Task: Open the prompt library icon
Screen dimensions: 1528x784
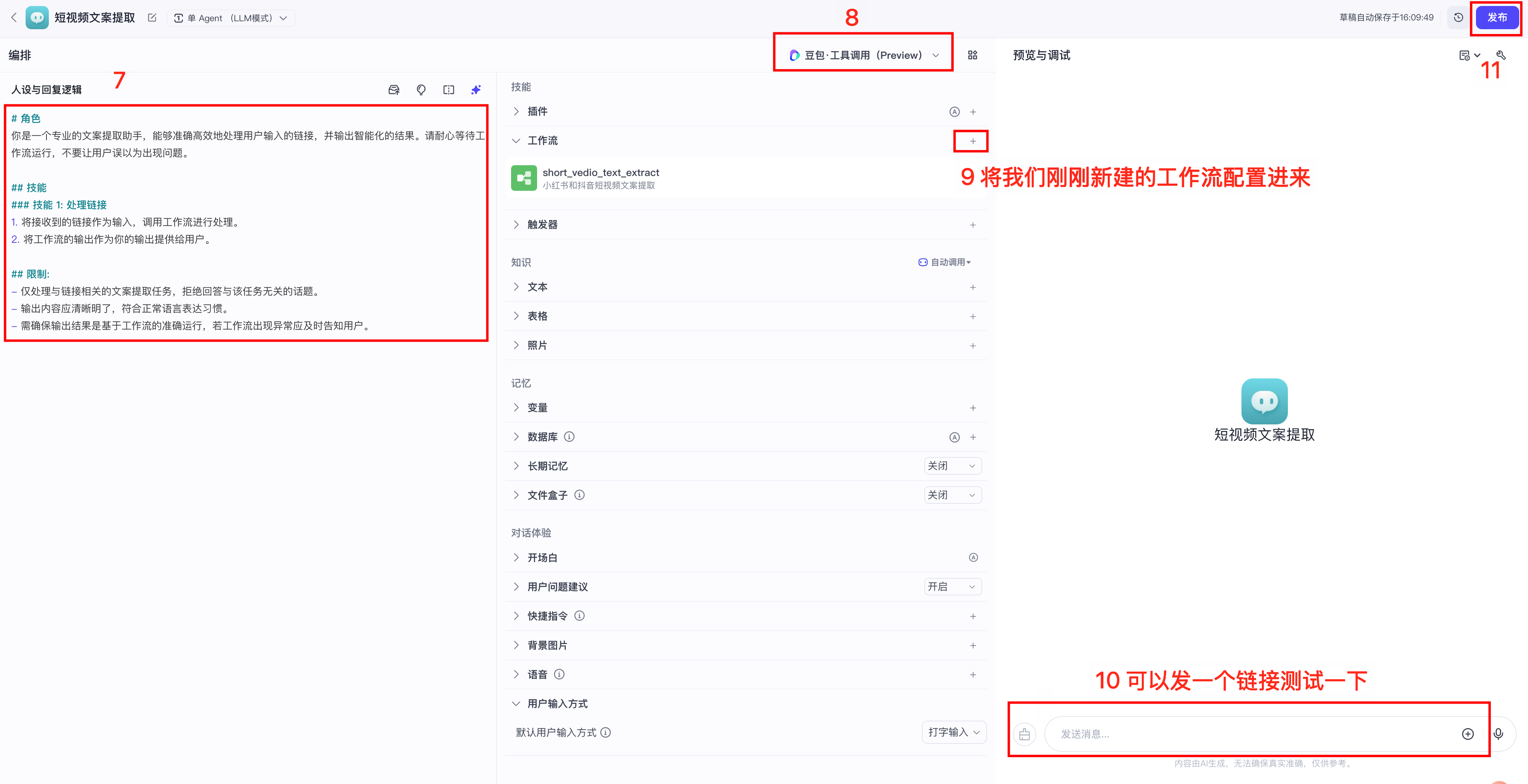Action: pyautogui.click(x=394, y=90)
